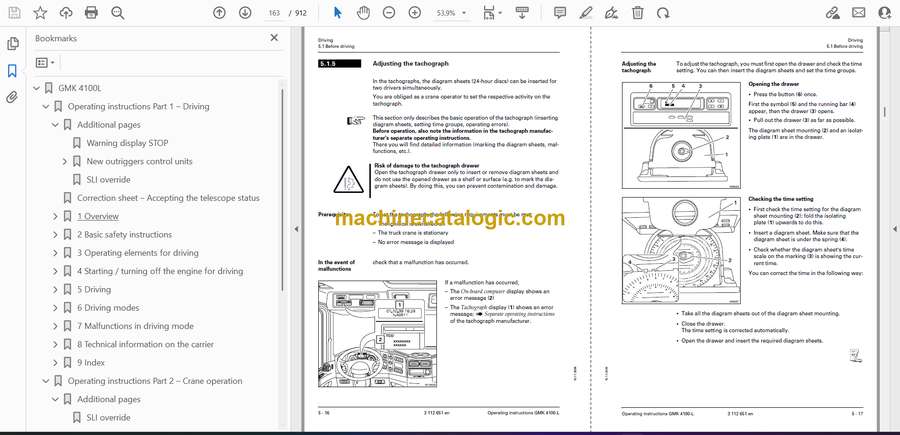Open 3 Operating elements for driving

pyautogui.click(x=138, y=253)
